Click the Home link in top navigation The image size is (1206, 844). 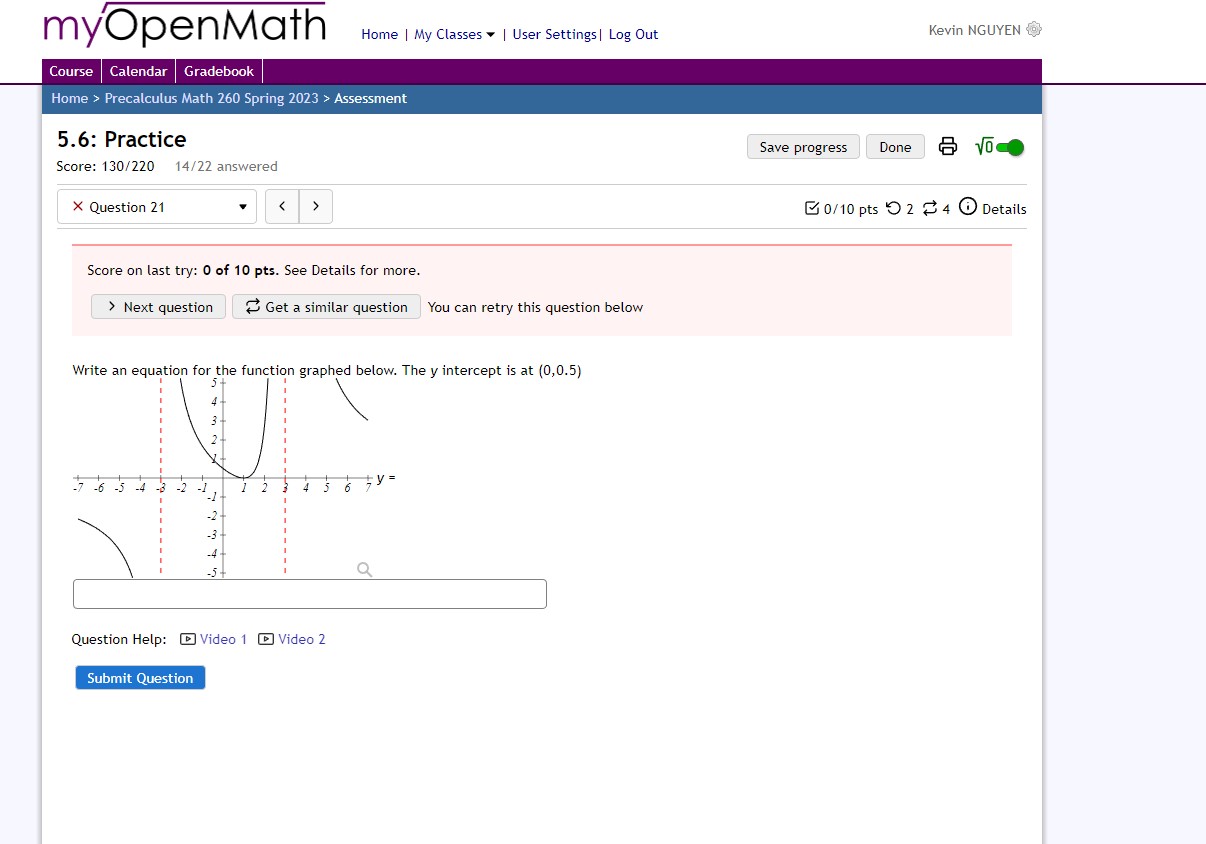coord(379,34)
